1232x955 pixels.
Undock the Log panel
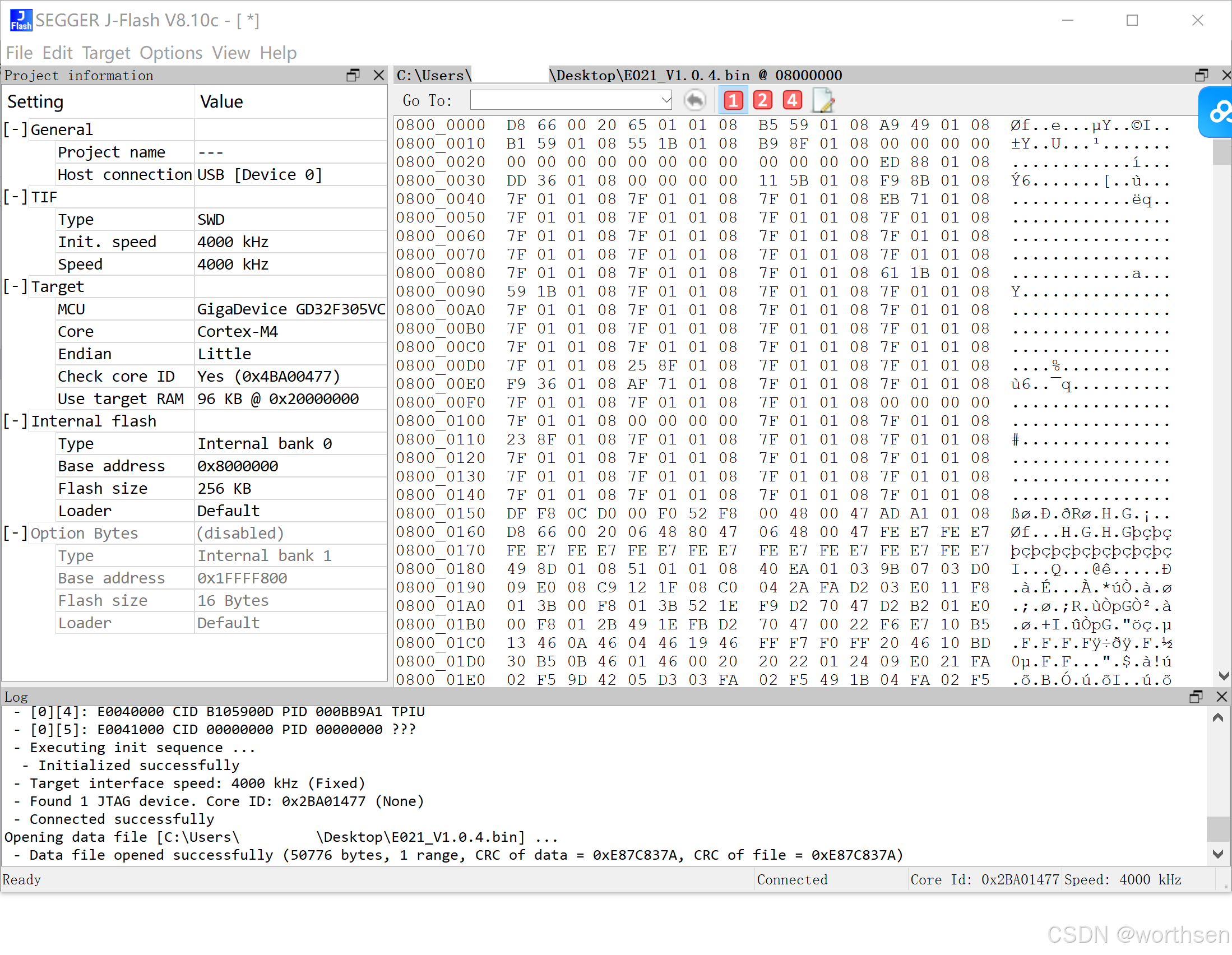pyautogui.click(x=1196, y=697)
